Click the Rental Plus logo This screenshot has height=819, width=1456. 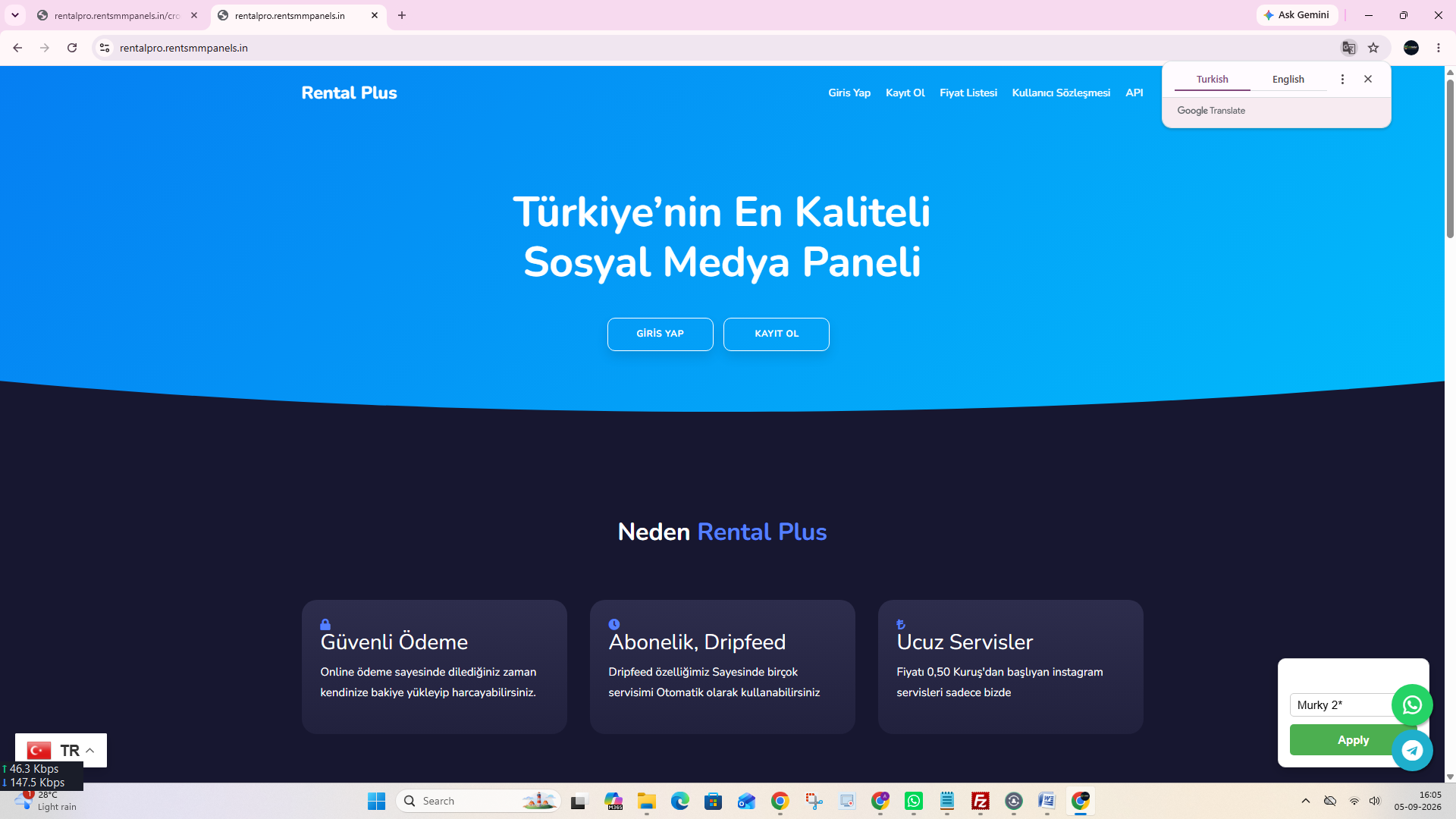[349, 93]
